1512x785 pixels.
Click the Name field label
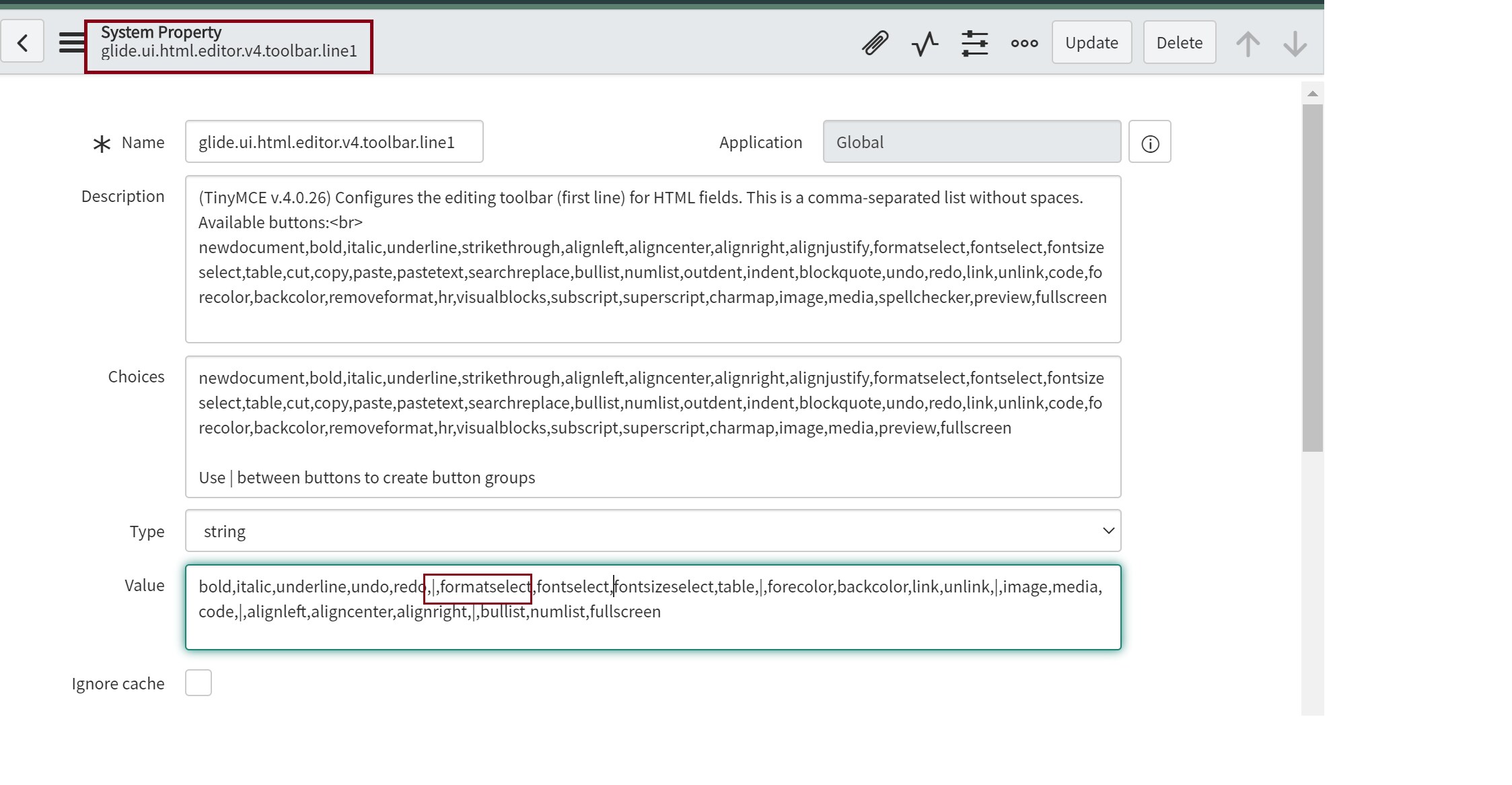[143, 143]
